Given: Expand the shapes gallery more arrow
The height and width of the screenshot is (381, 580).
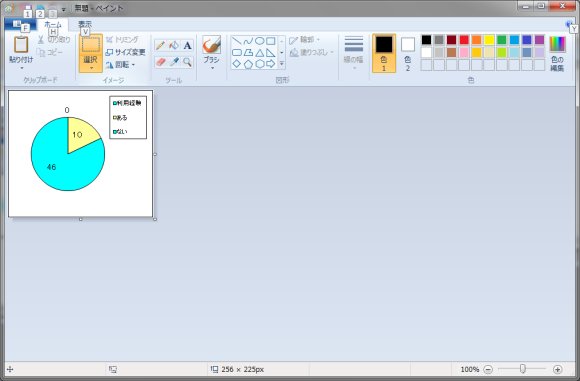Looking at the screenshot, I should (281, 64).
